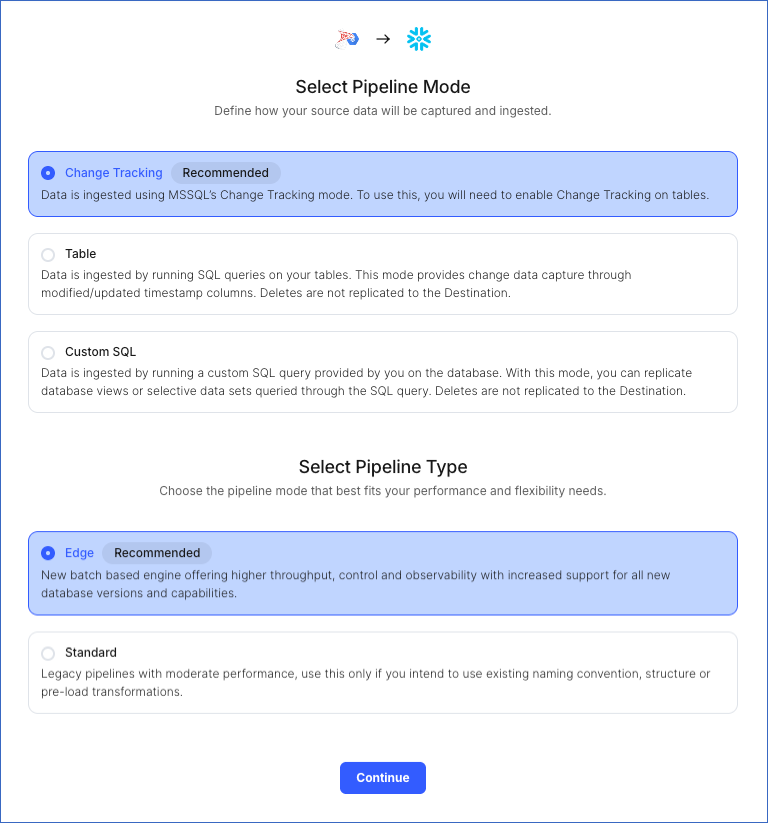Select the Standard pipeline type
Image resolution: width=768 pixels, height=823 pixels.
(x=48, y=652)
